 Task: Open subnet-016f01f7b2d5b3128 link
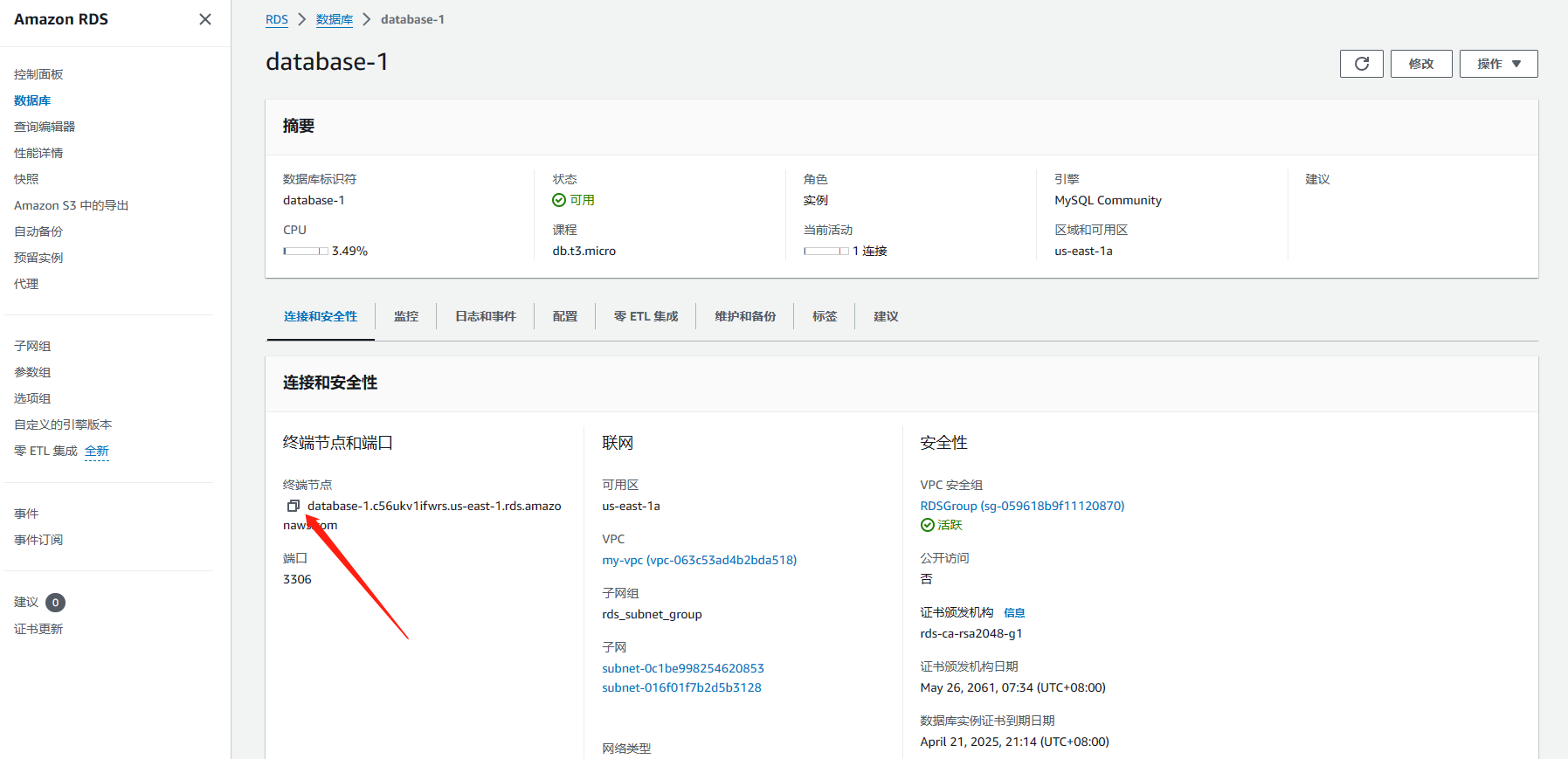tap(681, 687)
